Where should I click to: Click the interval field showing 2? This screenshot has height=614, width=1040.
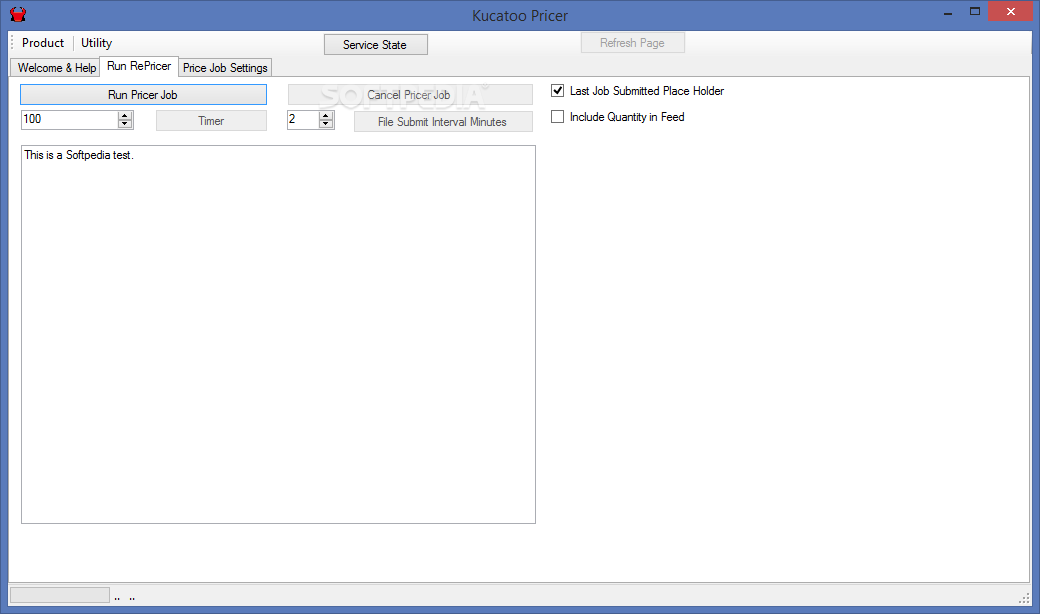(303, 119)
